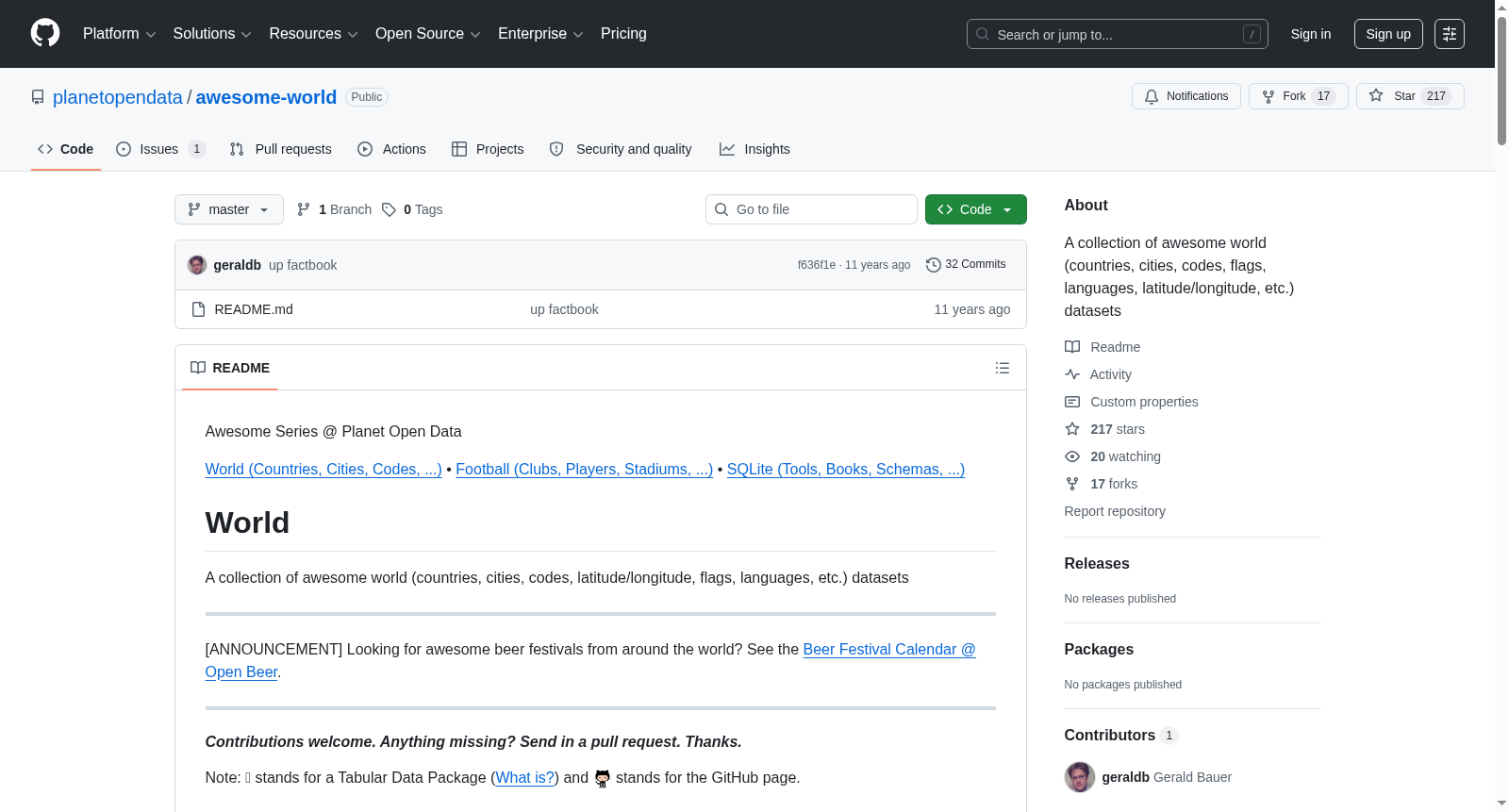Click the eye icon beside 20 watching

click(x=1072, y=456)
